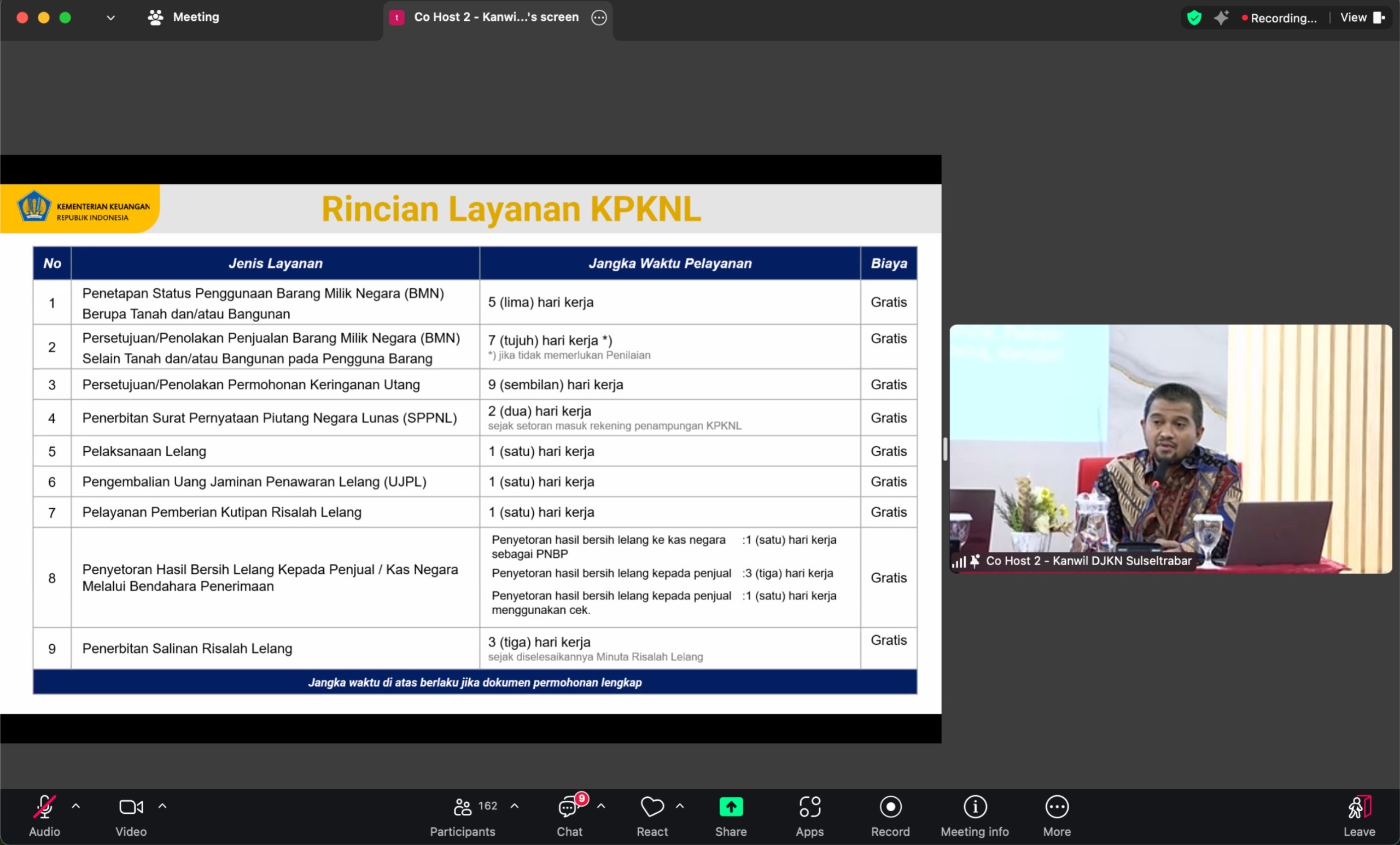The height and width of the screenshot is (845, 1400).
Task: Select the Co Host 2 screen tab
Action: [496, 17]
